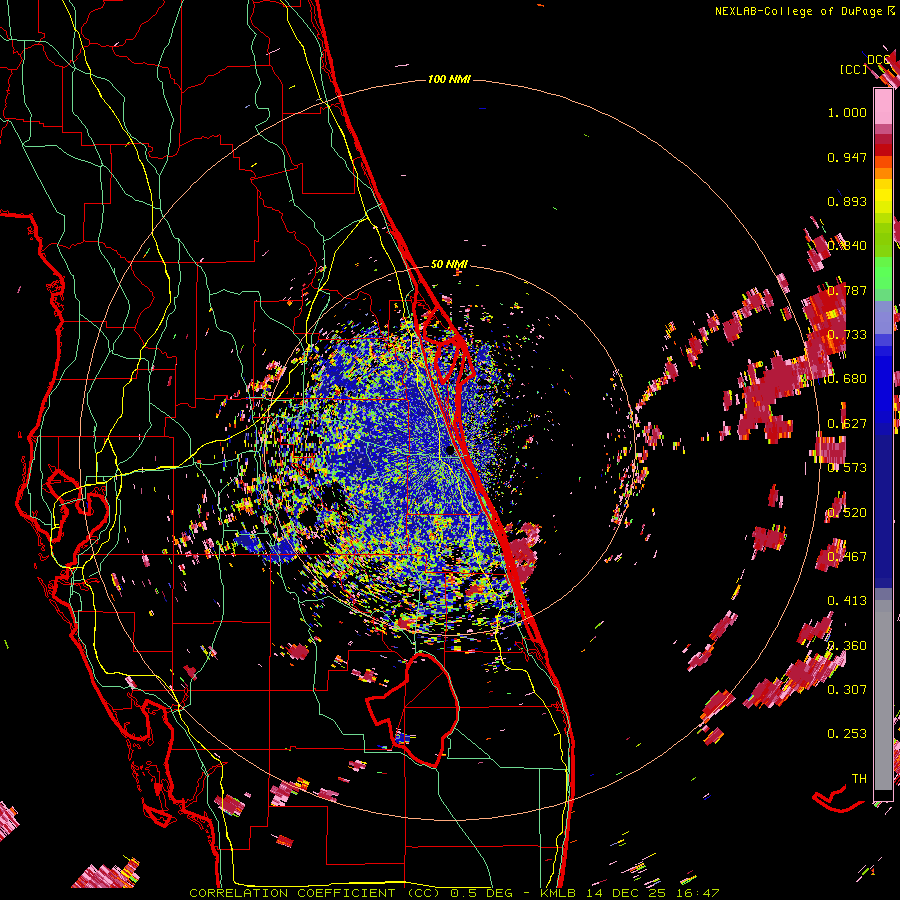Click the 0.307 scale value
The width and height of the screenshot is (900, 900).
pos(847,689)
